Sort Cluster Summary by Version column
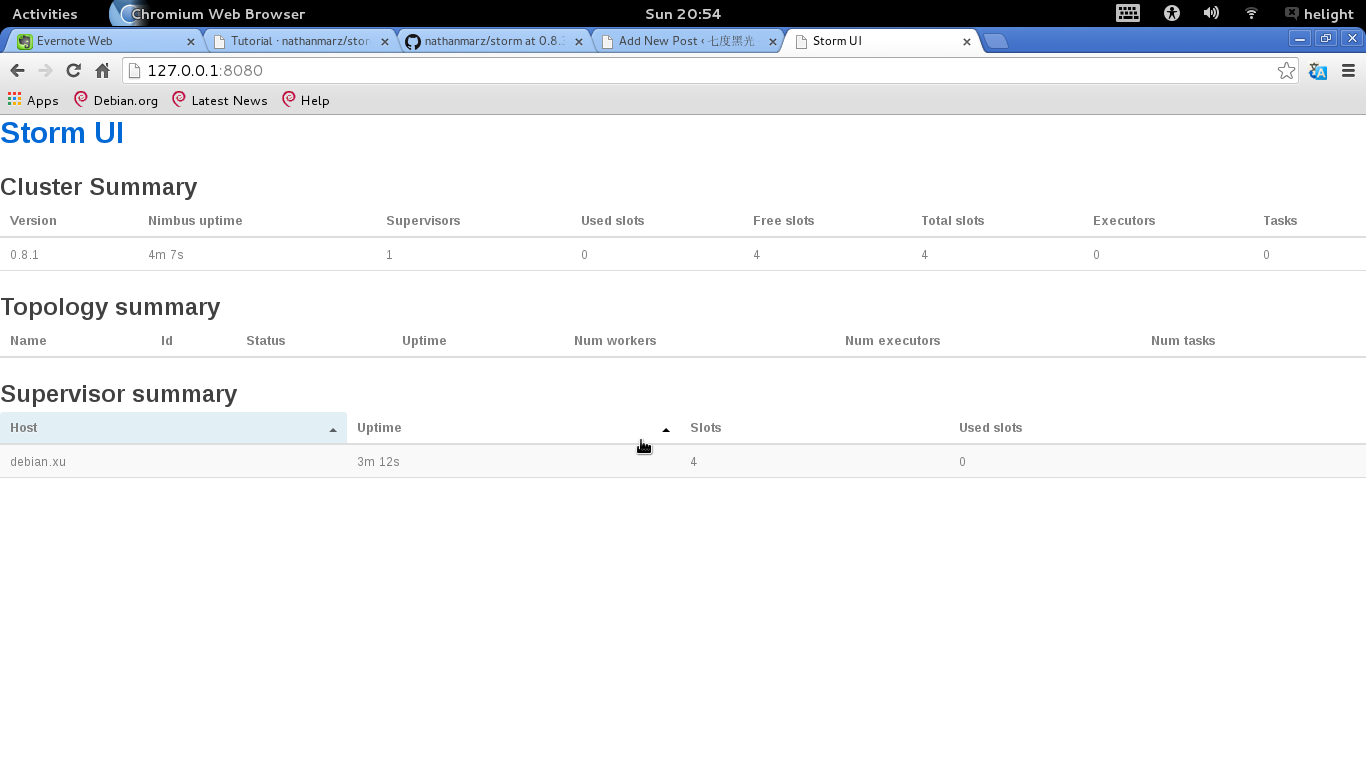1366x768 pixels. pyautogui.click(x=33, y=221)
